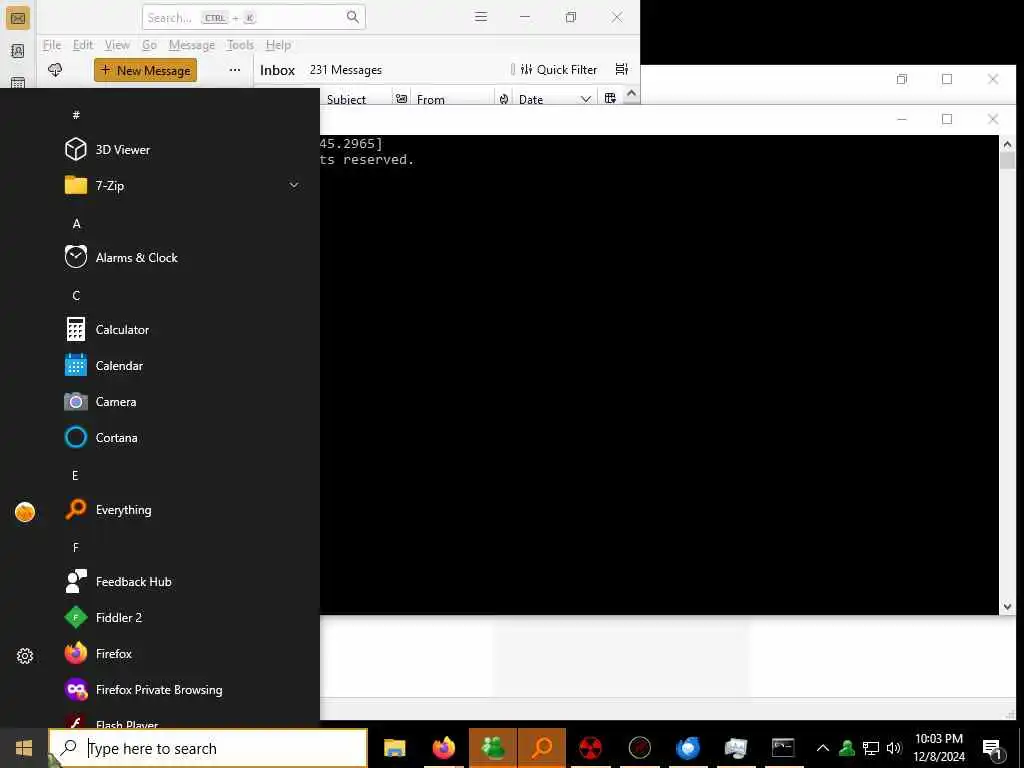
Task: Open File Explorer from taskbar
Action: 394,748
